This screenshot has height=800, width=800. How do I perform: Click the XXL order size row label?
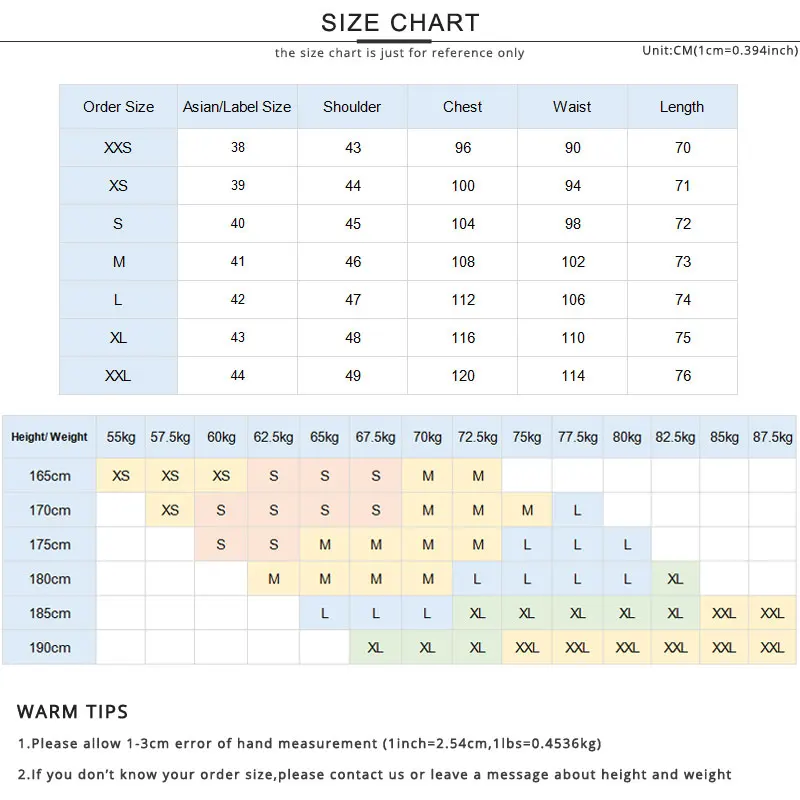pos(118,376)
